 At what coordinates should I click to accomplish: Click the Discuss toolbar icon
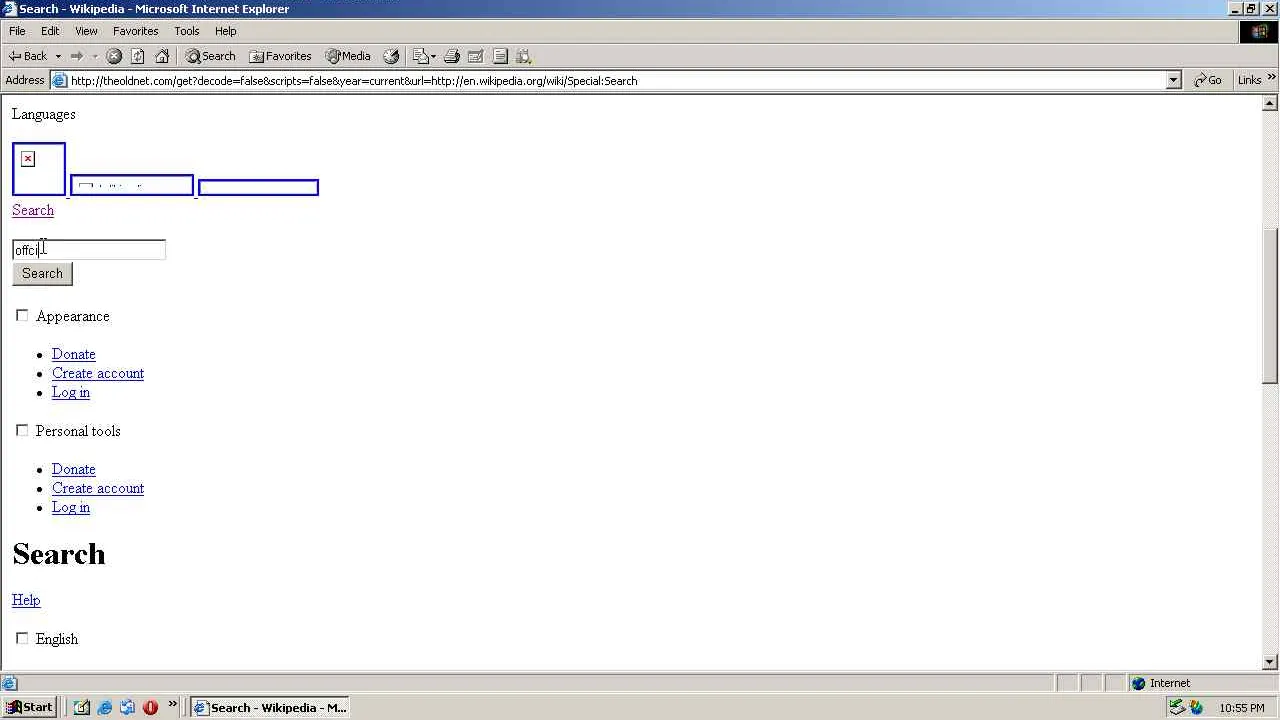coord(500,56)
